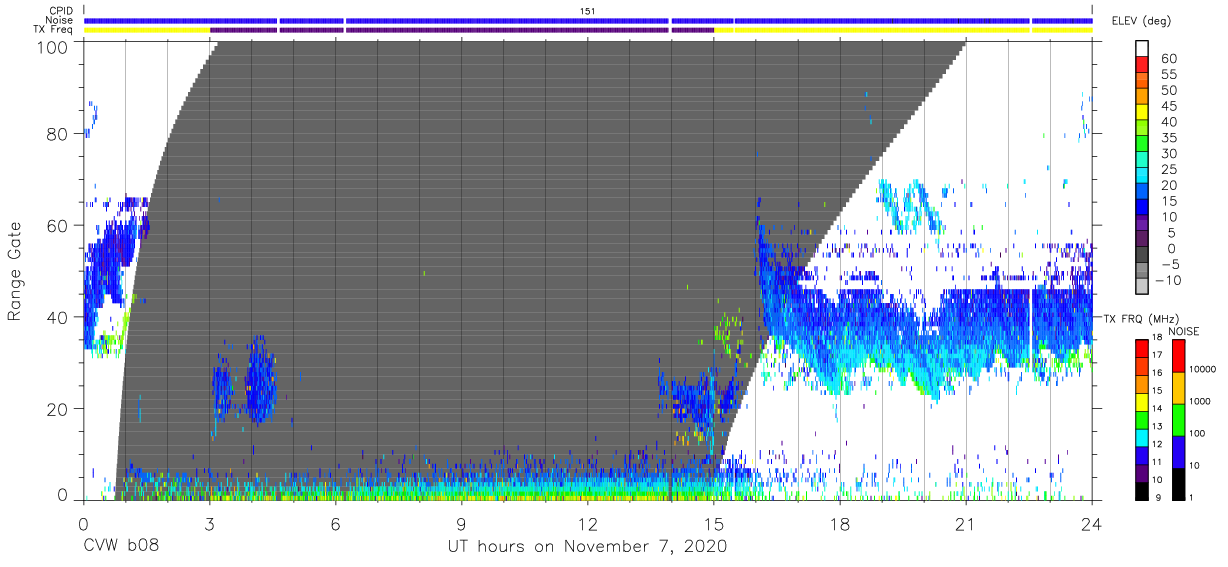The width and height of the screenshot is (1228, 567).
Task: Select purple swatch between 5 and 10 on ELEV colorbar
Action: coord(1144,225)
